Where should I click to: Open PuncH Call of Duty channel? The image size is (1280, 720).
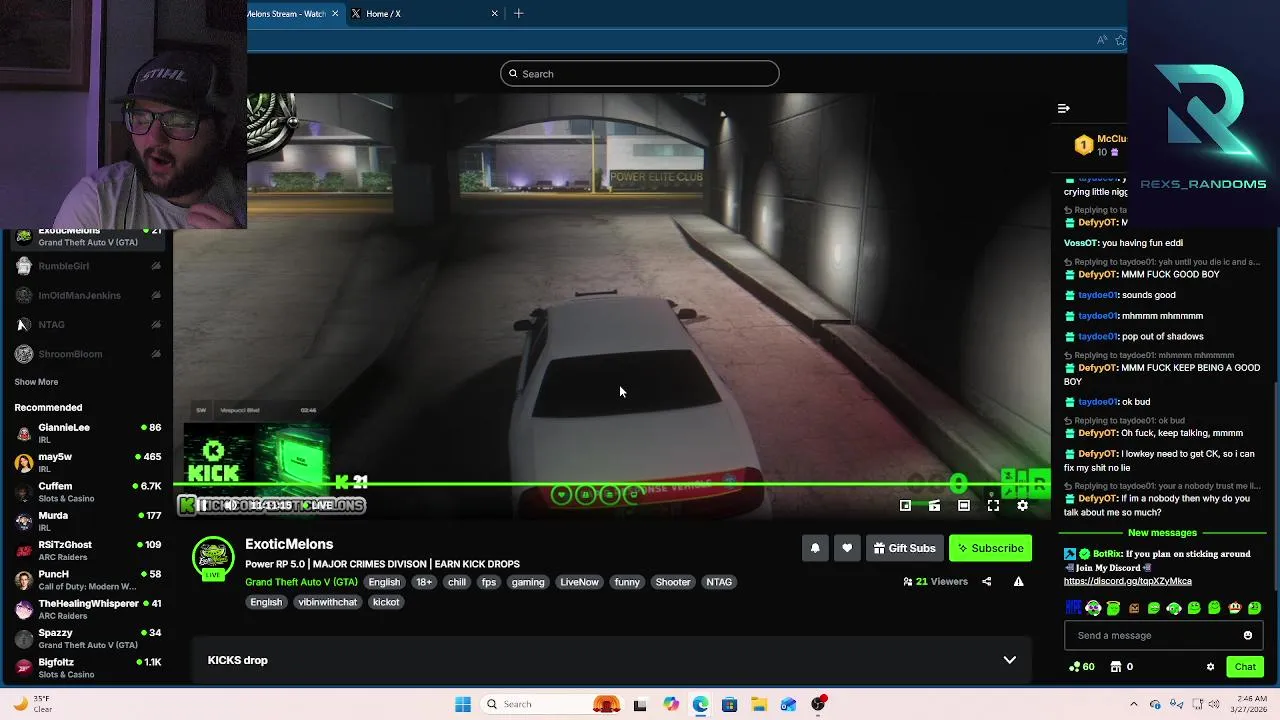[x=87, y=580]
